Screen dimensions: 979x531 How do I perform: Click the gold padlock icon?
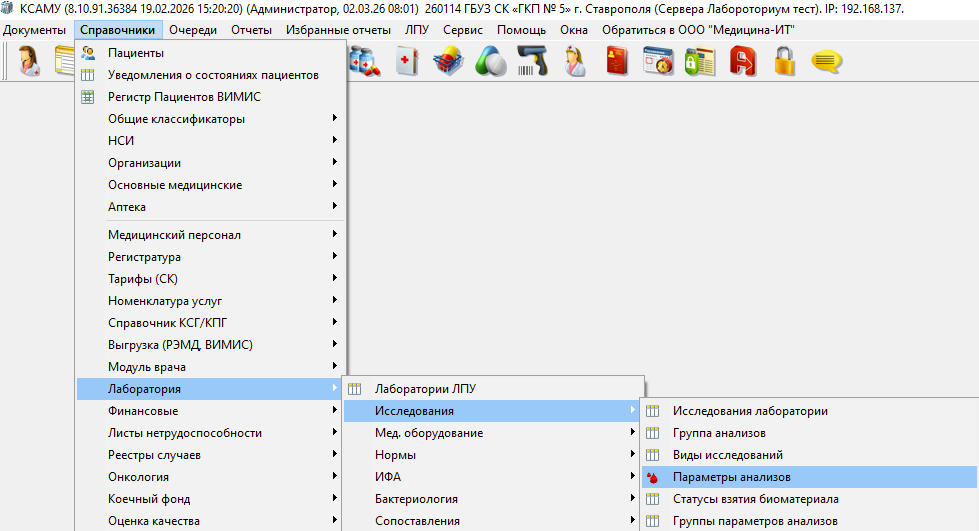click(x=783, y=62)
